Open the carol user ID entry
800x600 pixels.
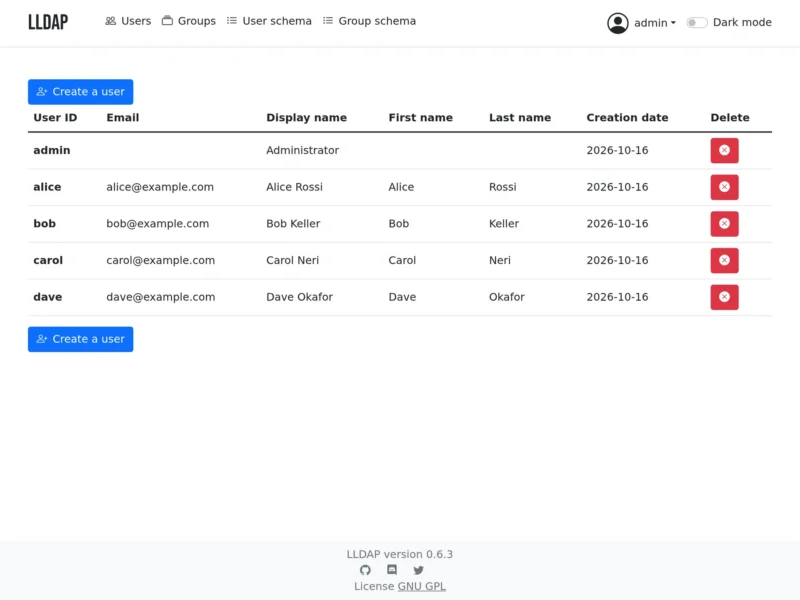[48, 261]
